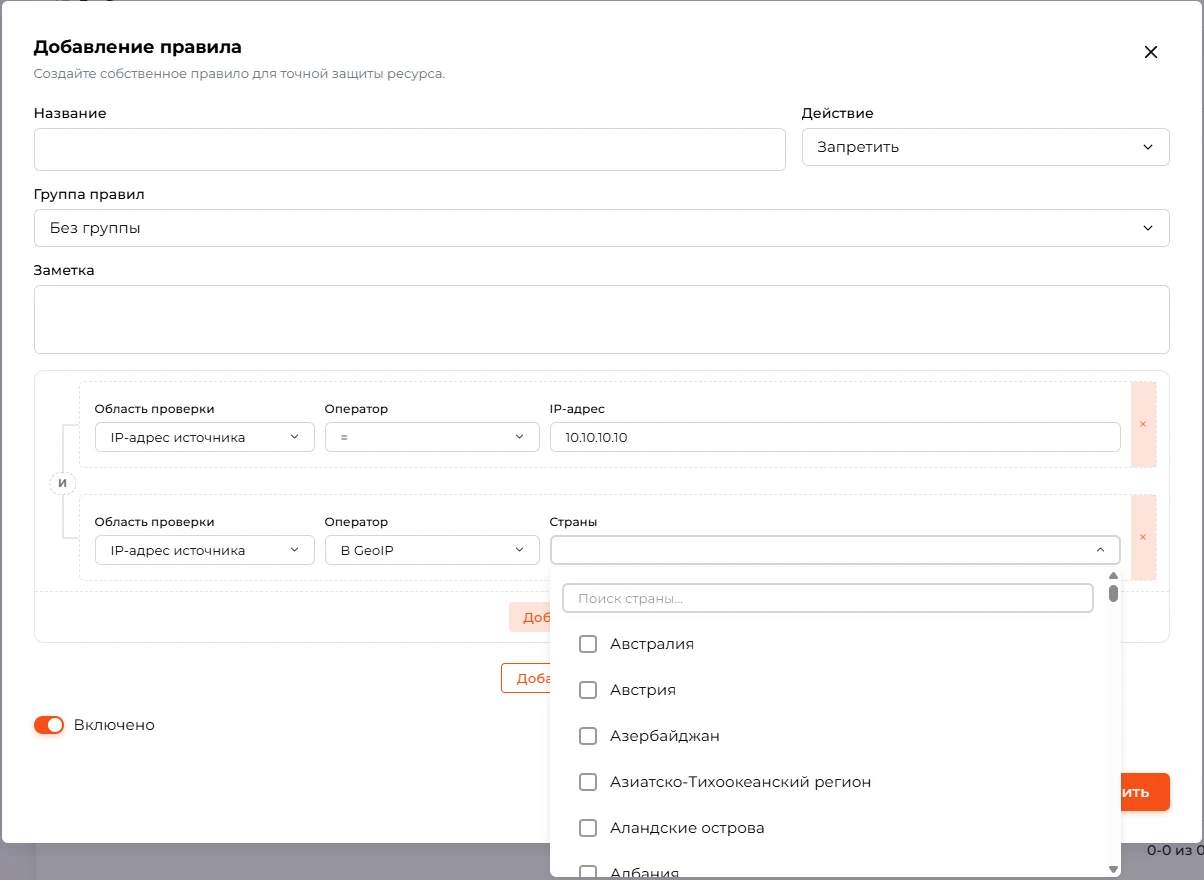Screen dimensions: 1204x880
Task: Click the country list scroll-down arrow
Action: pyautogui.click(x=1113, y=870)
